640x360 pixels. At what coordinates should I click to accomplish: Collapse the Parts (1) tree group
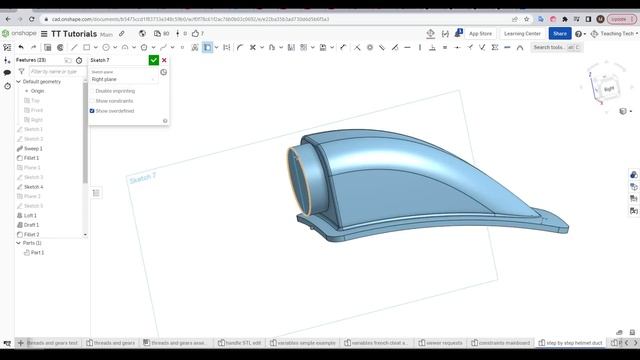[18, 243]
